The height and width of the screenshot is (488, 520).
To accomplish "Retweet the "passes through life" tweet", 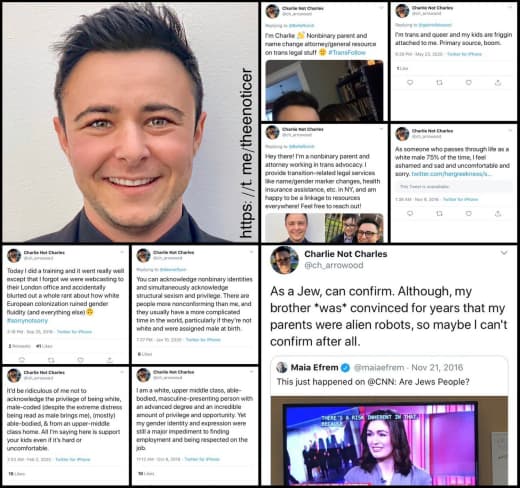I will (439, 213).
